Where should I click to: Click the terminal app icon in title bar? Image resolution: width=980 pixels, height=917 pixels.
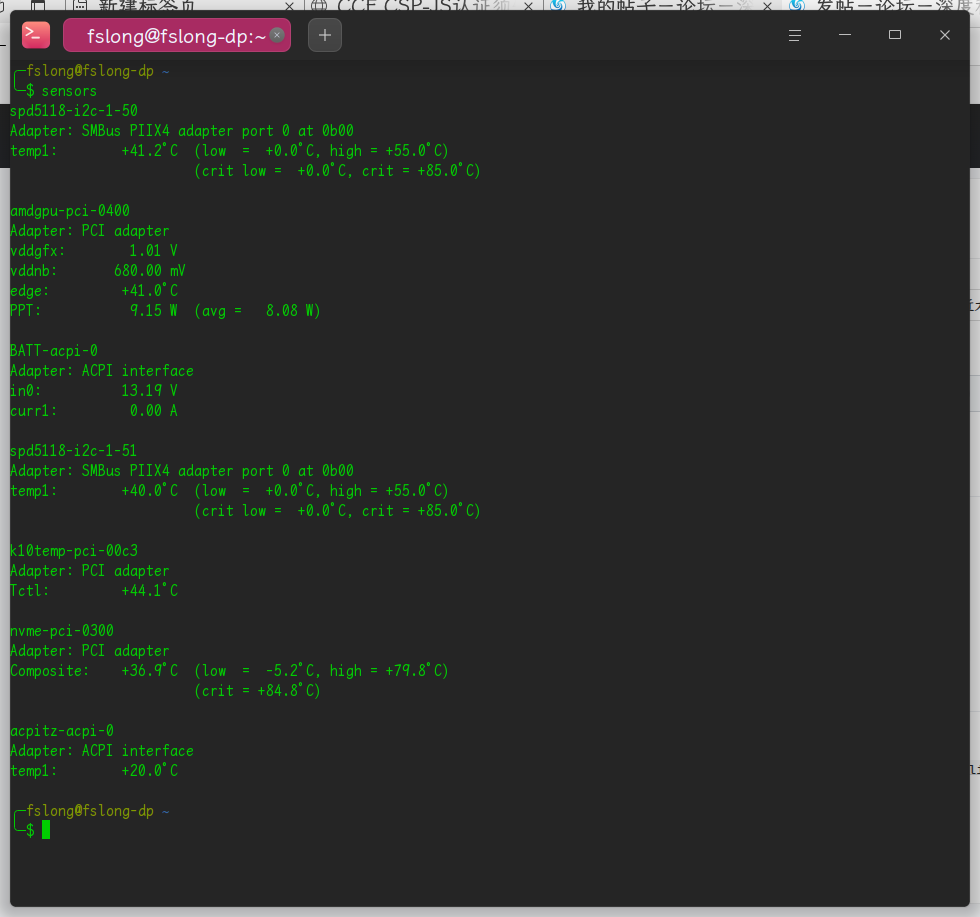coord(36,35)
